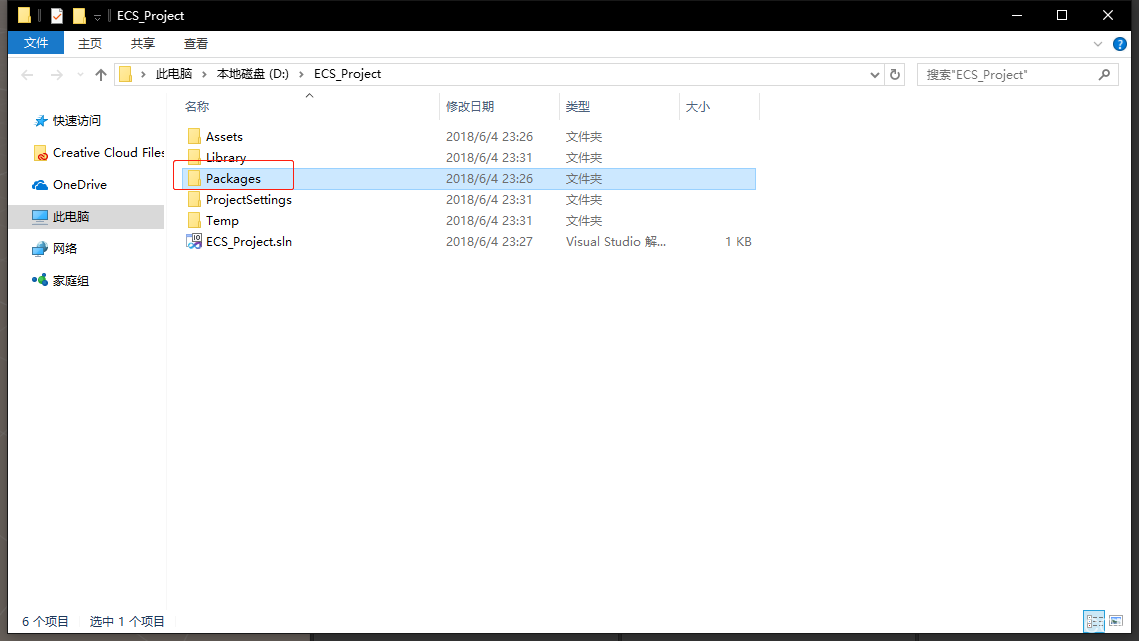The width and height of the screenshot is (1139, 641).
Task: Select 此电脑 in the navigation pane
Action: click(x=87, y=217)
